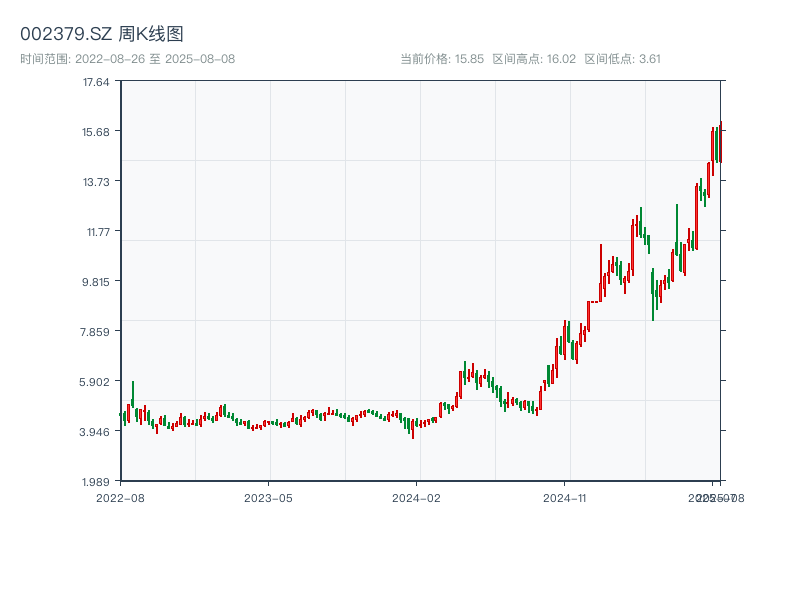Click the 时间范围 date range text
The width and height of the screenshot is (800, 600).
(128, 59)
